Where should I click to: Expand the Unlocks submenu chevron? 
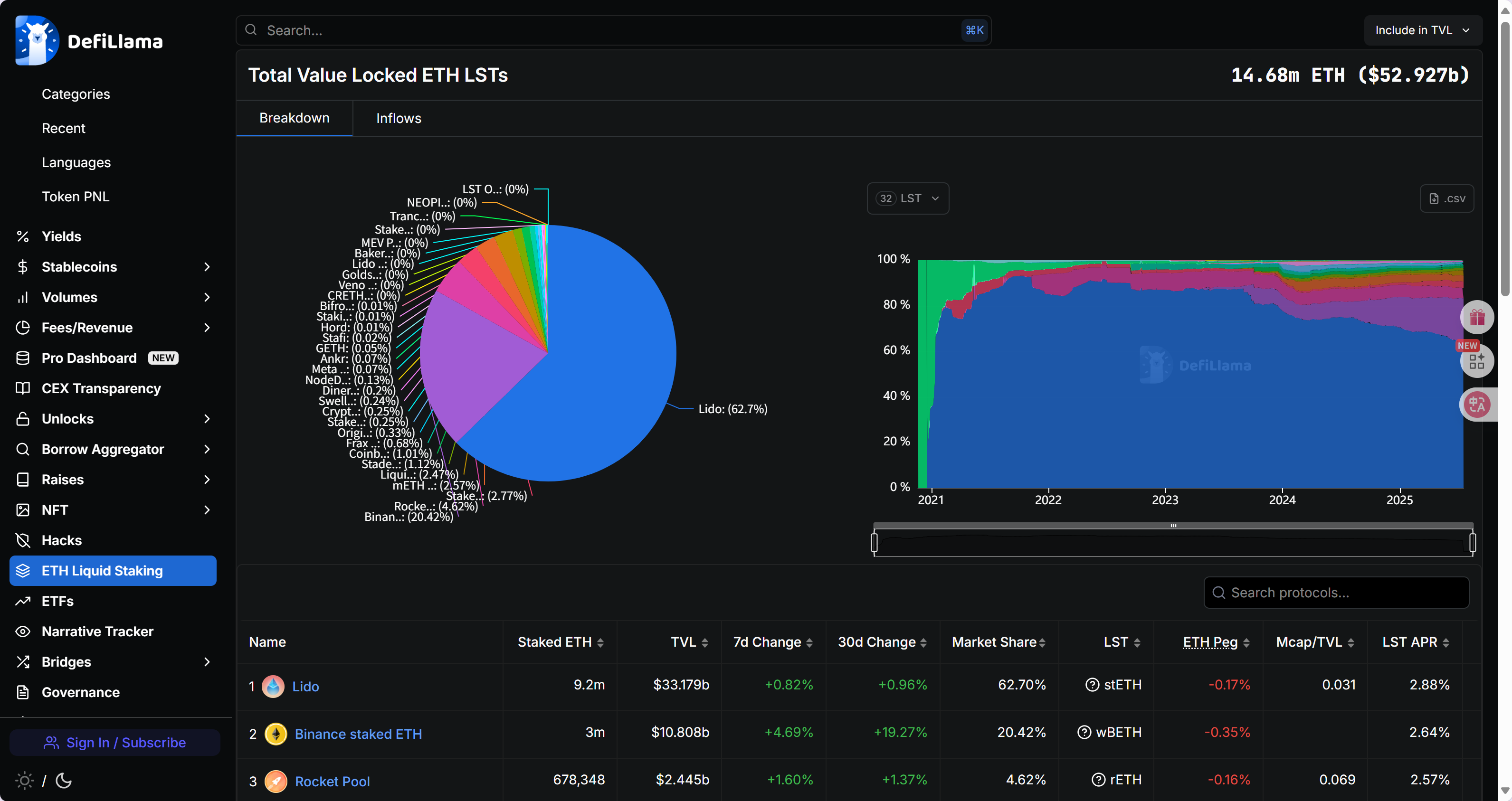pyautogui.click(x=207, y=419)
